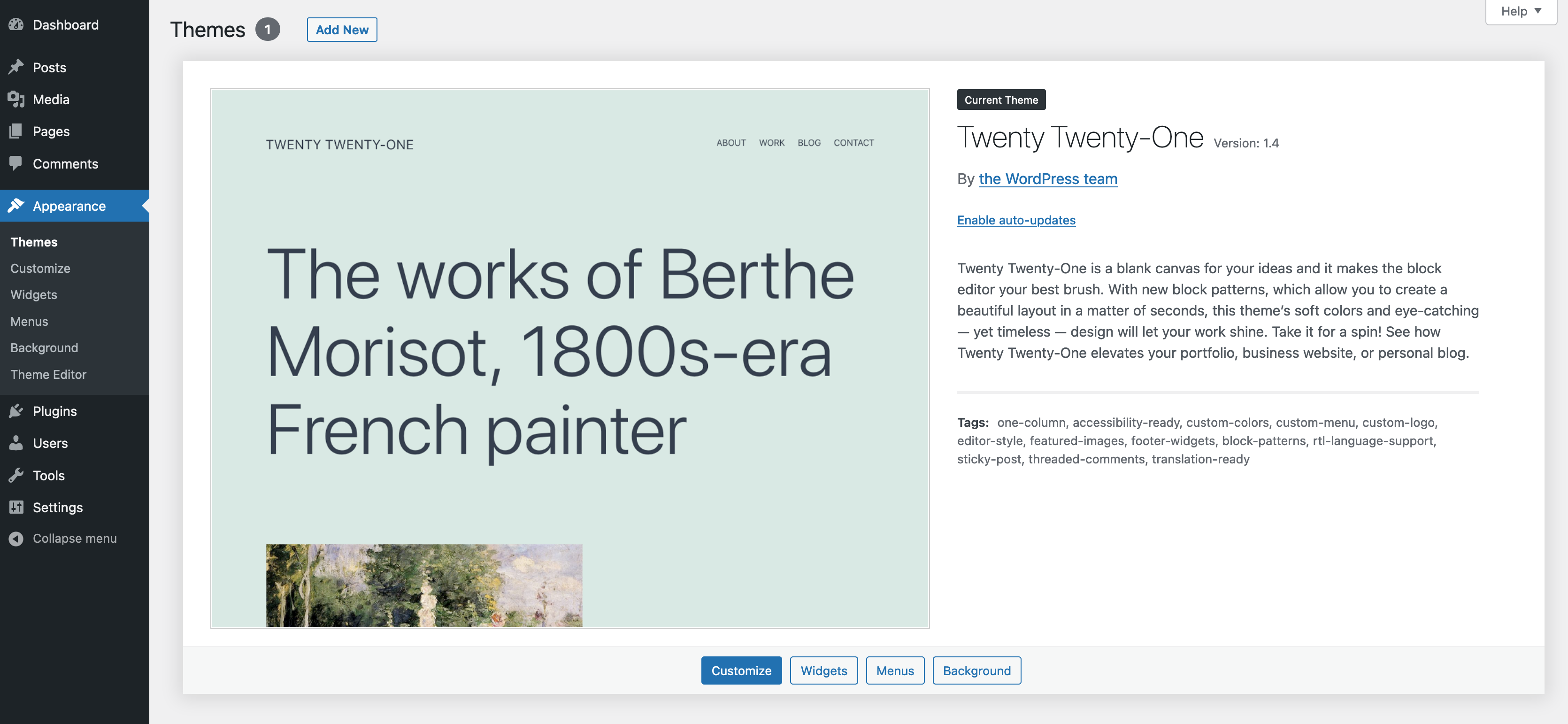Select the Appearance menu label
1568x724 pixels.
pyautogui.click(x=69, y=206)
